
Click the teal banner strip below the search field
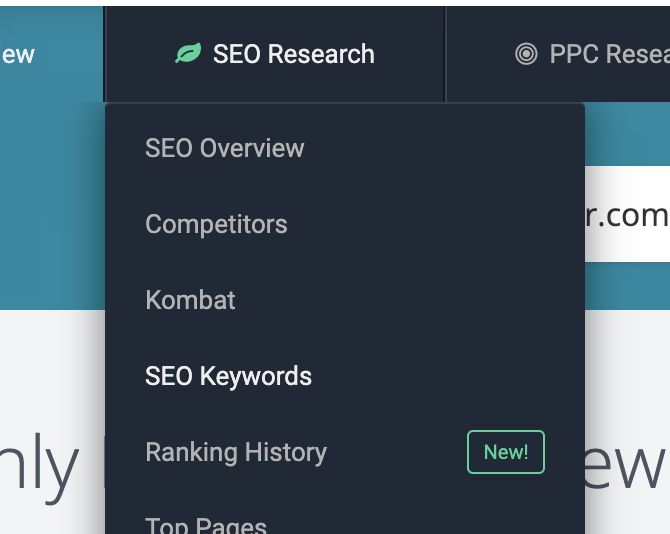point(627,286)
